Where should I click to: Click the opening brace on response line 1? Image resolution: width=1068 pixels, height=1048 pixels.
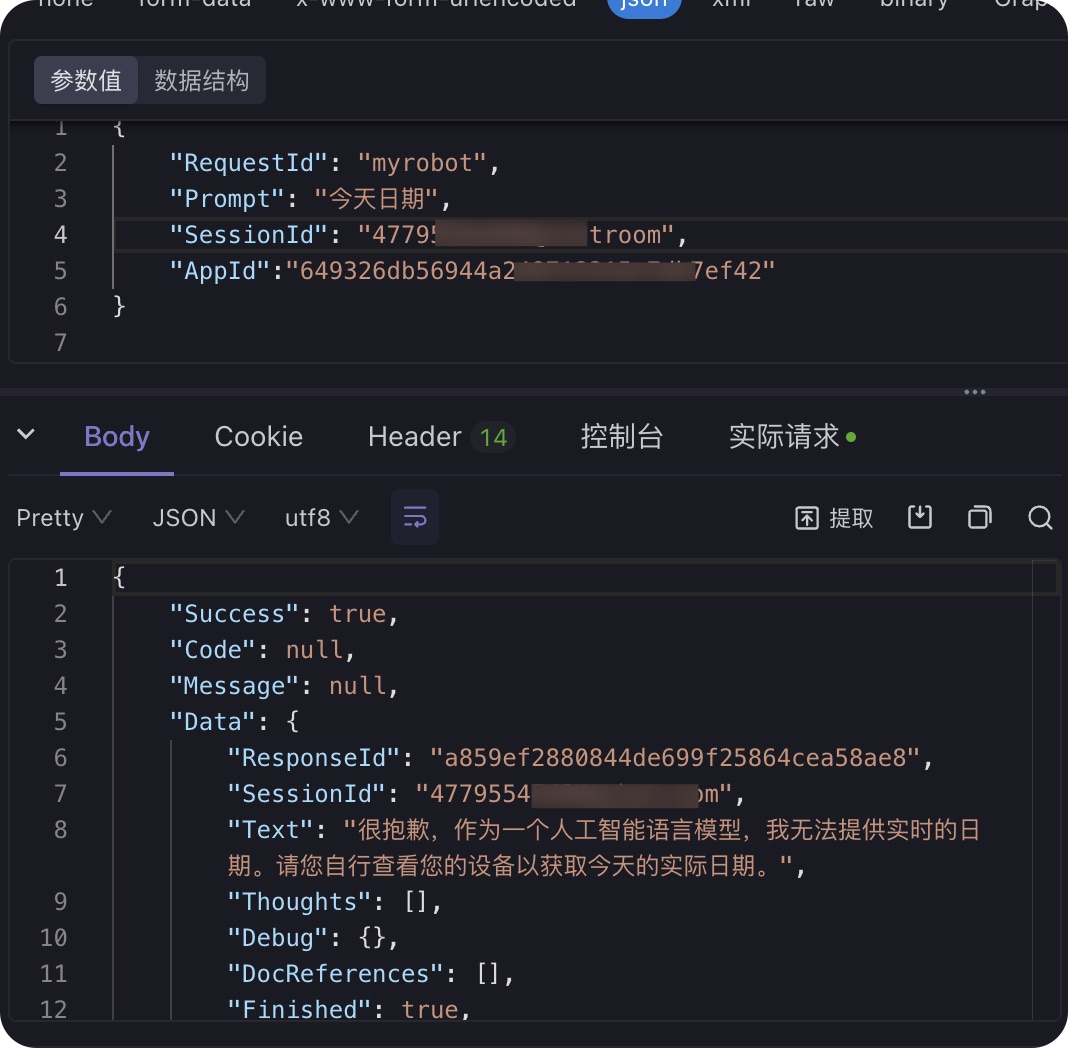119,578
